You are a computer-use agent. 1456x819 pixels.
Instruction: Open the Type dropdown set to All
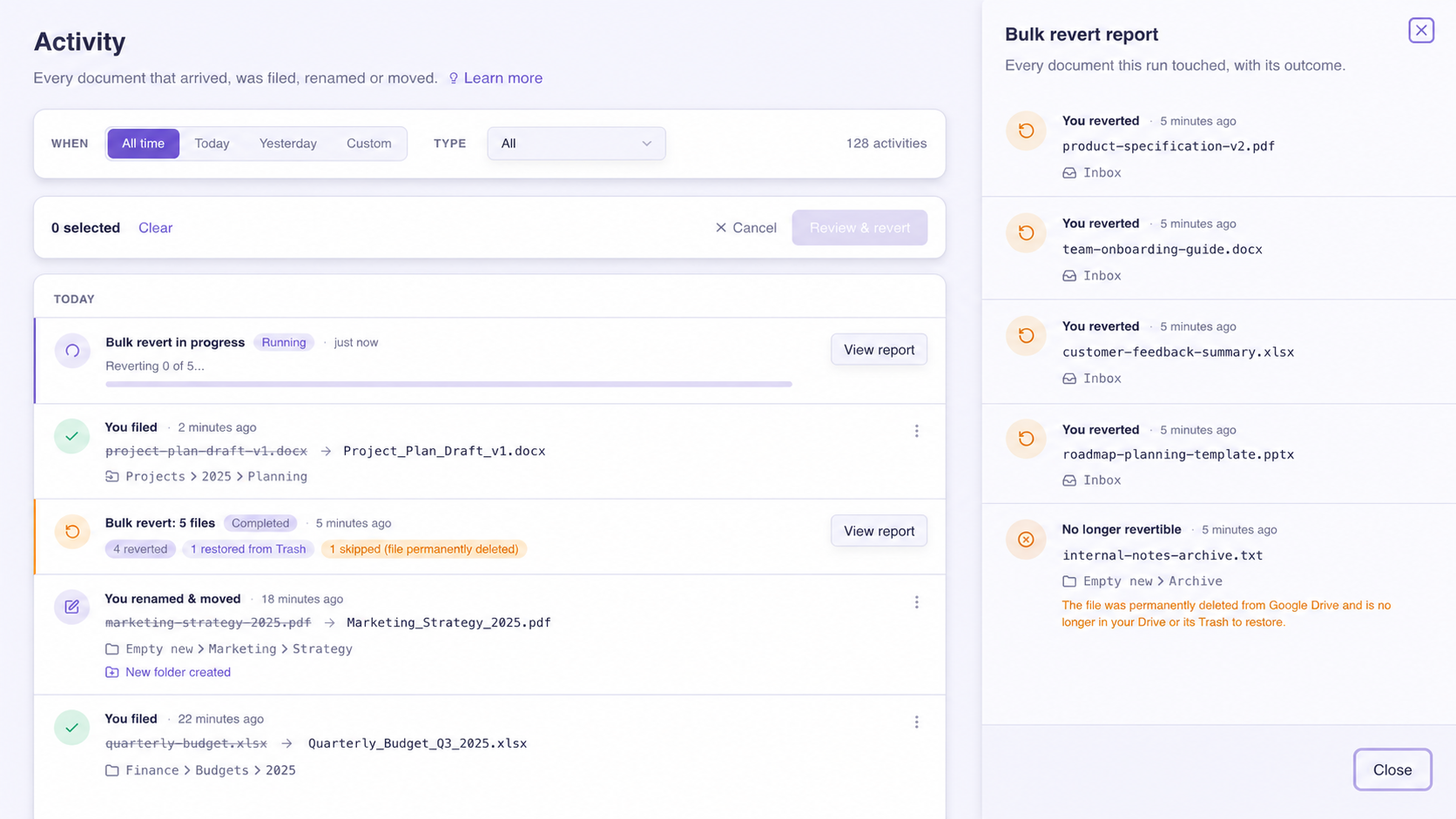576,144
